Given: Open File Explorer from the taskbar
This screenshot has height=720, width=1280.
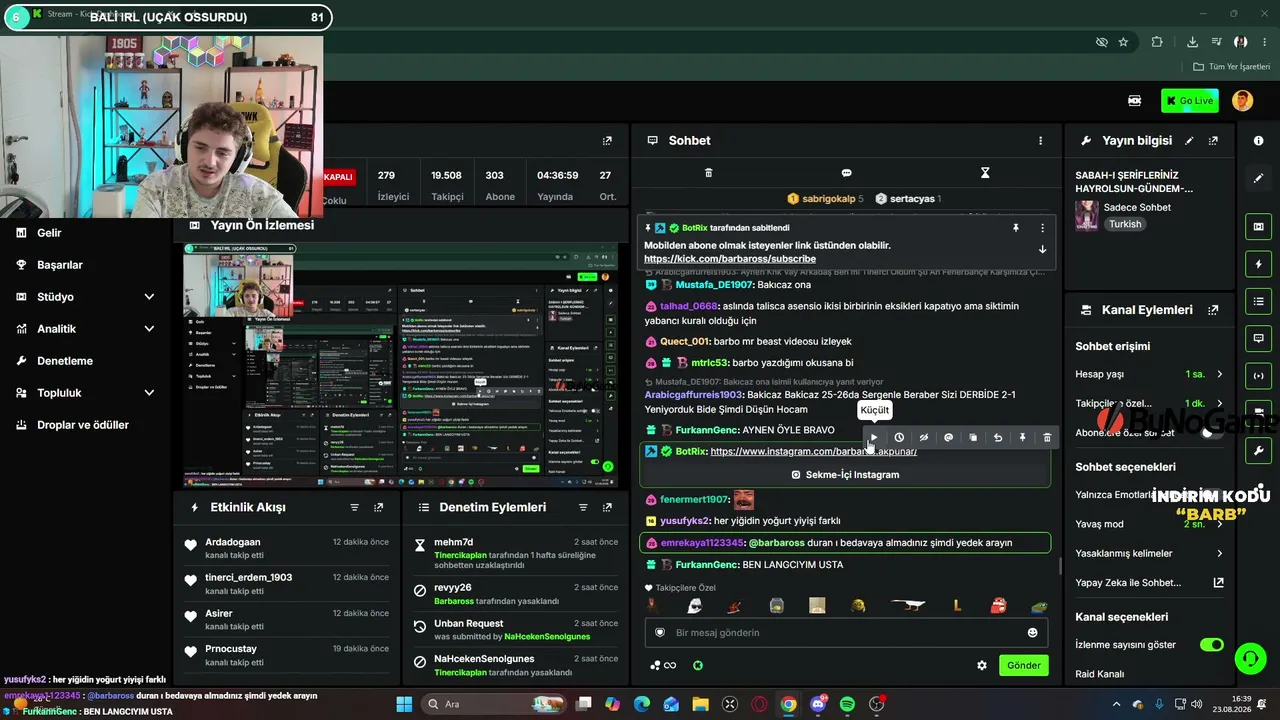Looking at the screenshot, I should tap(700, 704).
